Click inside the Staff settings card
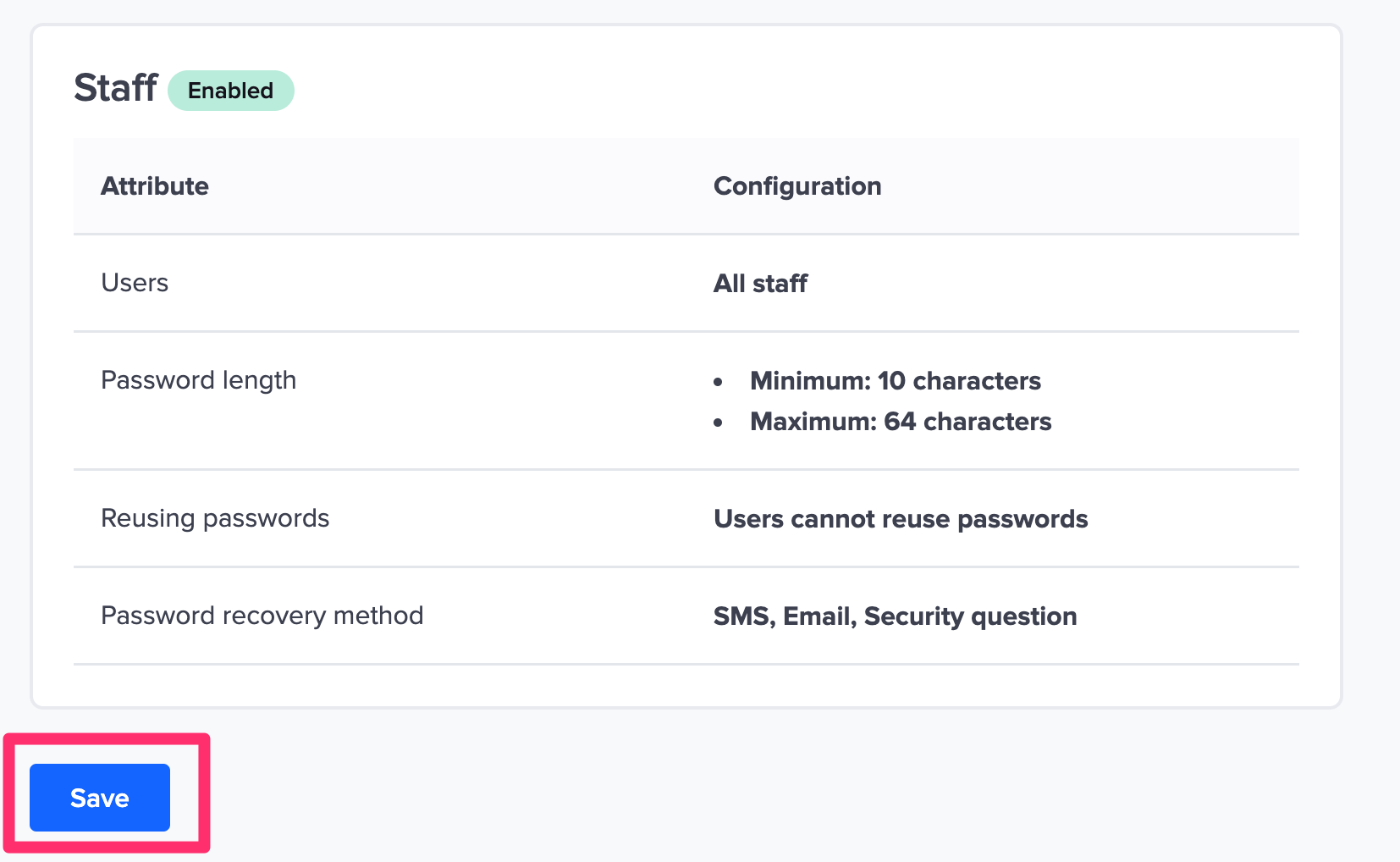Viewport: 1400px width, 862px height. (686, 364)
